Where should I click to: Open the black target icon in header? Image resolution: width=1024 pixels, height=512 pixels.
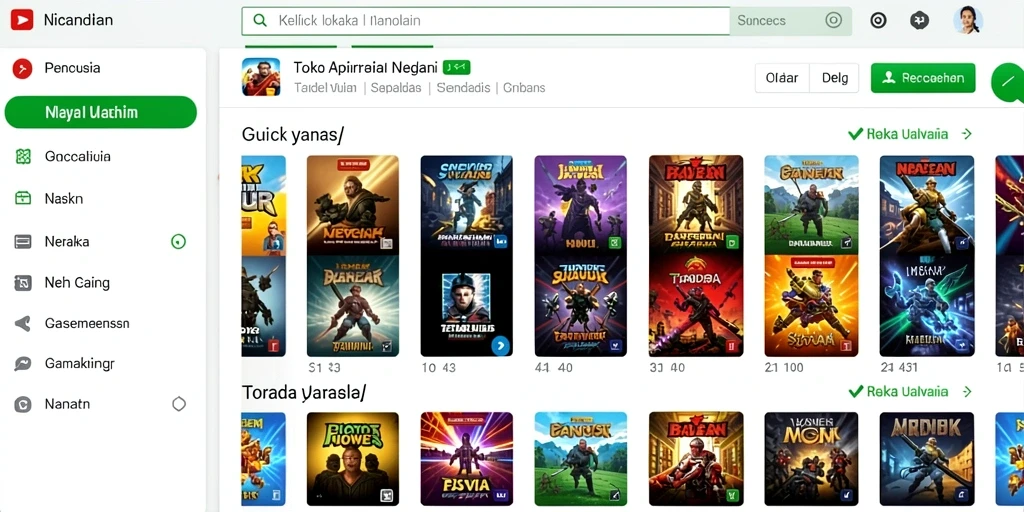click(878, 20)
